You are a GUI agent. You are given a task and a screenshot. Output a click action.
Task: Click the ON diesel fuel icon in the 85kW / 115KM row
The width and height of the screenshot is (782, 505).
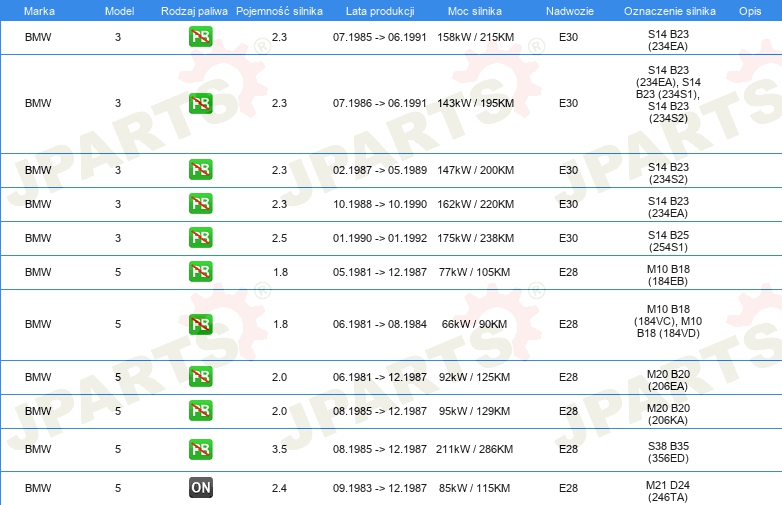point(200,488)
